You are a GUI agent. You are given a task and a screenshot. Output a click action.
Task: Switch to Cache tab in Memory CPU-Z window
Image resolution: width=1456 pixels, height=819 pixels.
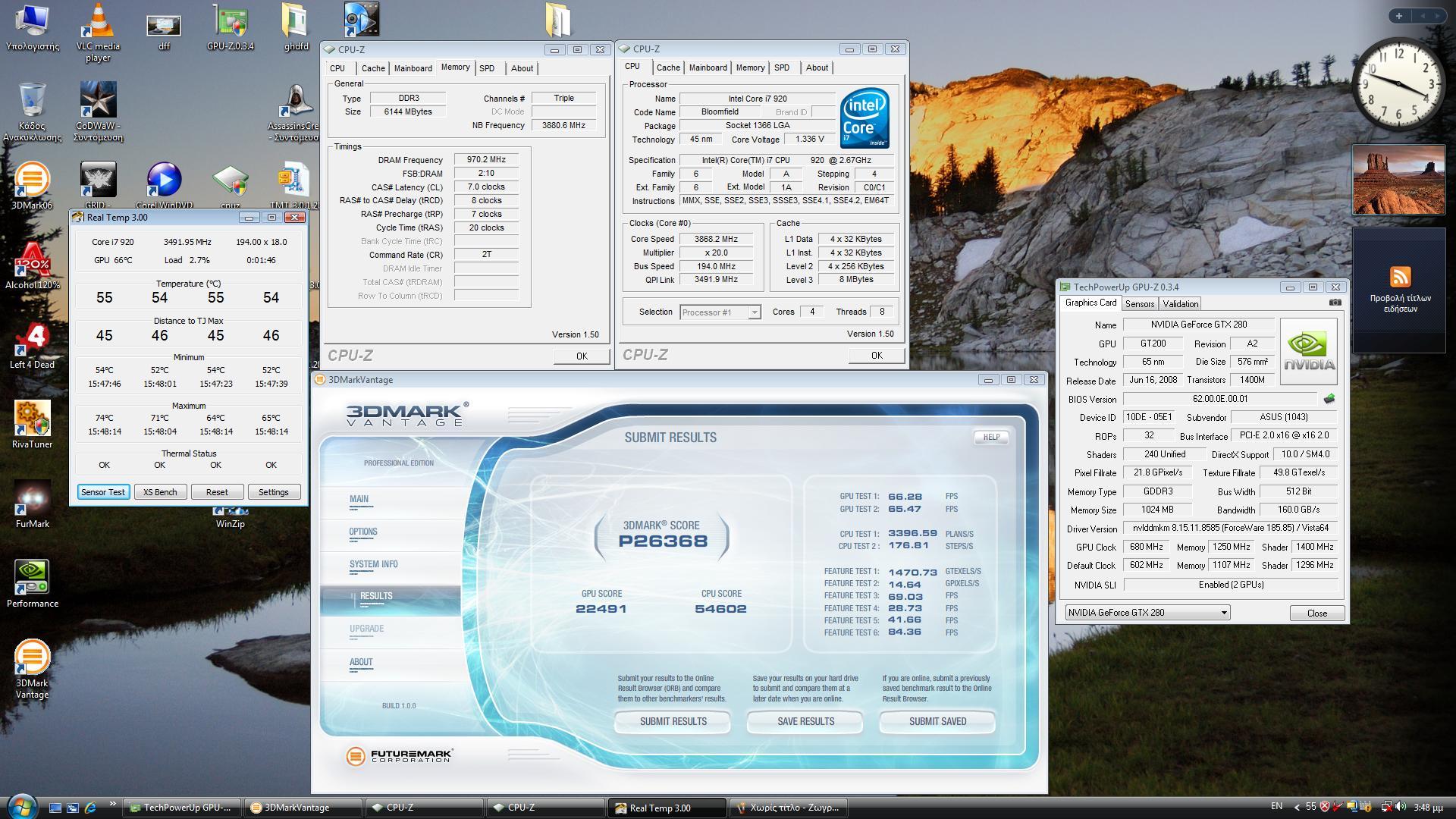coord(373,68)
